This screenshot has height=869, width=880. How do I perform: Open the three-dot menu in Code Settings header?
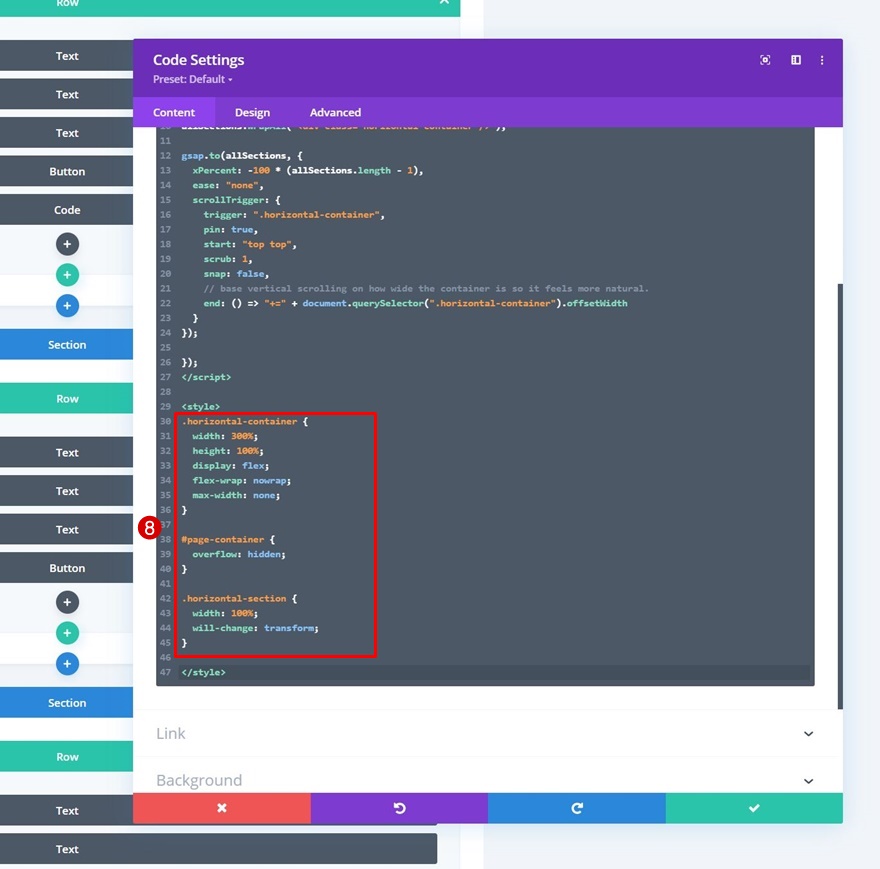coord(822,60)
